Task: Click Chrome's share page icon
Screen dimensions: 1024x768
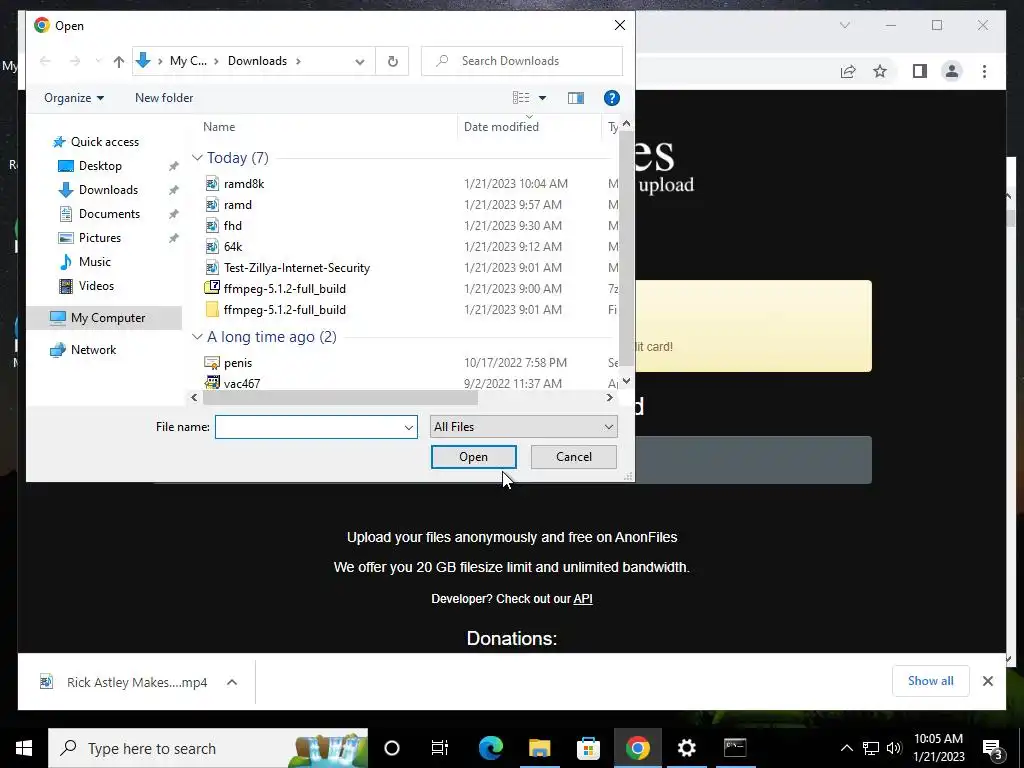Action: 848,71
